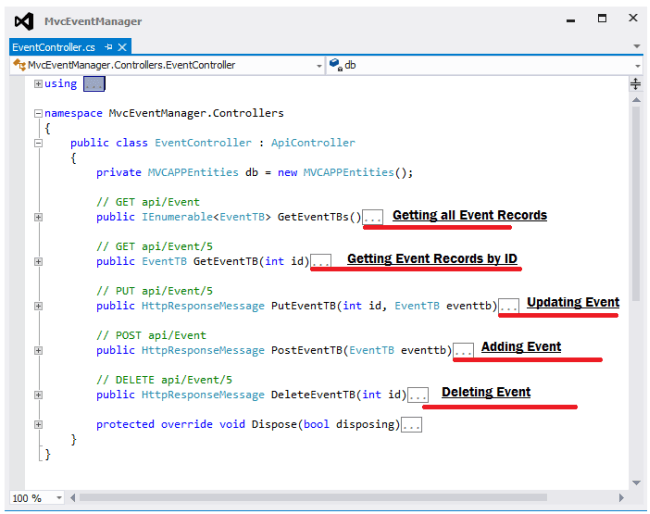The height and width of the screenshot is (514, 650).
Task: Select the EventController.cs tab
Action: [x=53, y=47]
